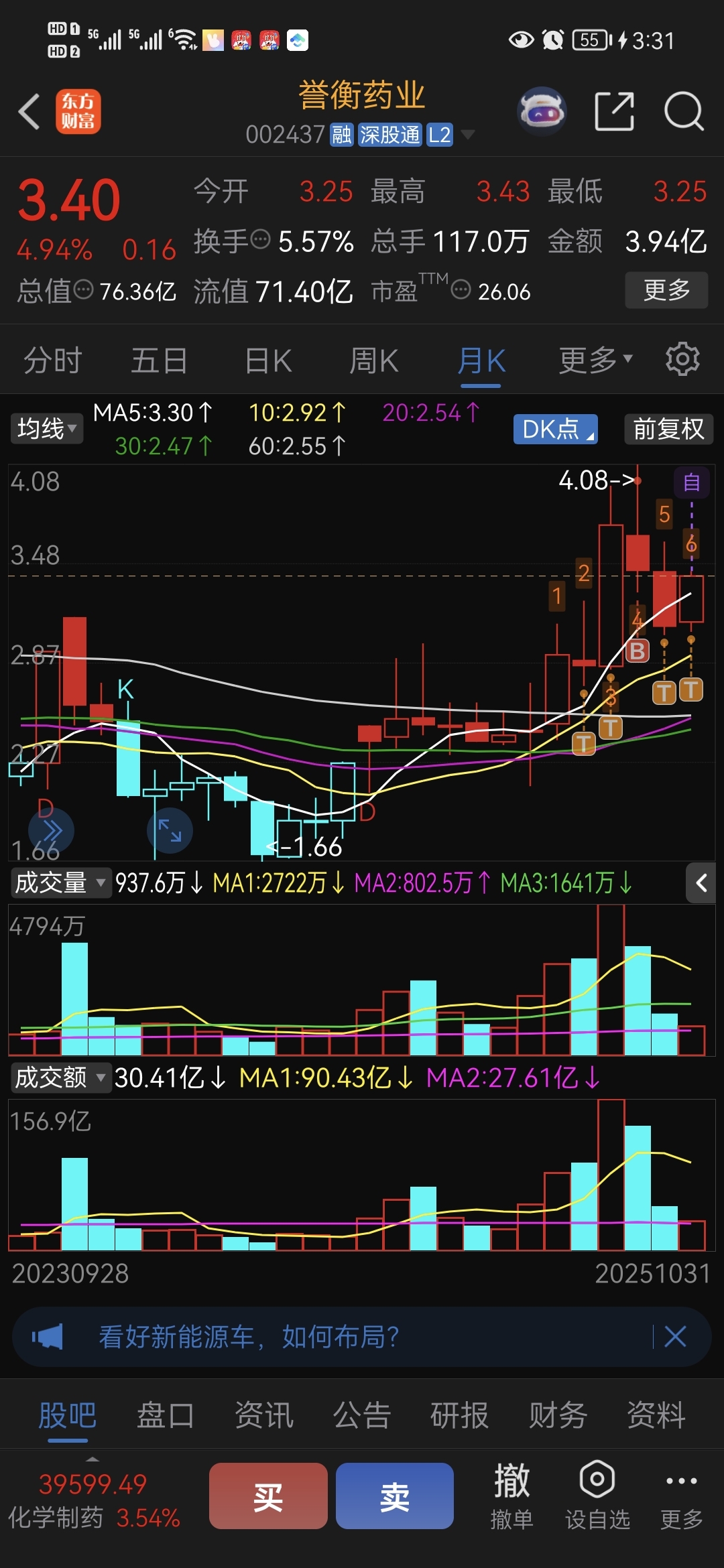The width and height of the screenshot is (724, 1568).
Task: Tap the 3.40 current price
Action: coord(68,200)
